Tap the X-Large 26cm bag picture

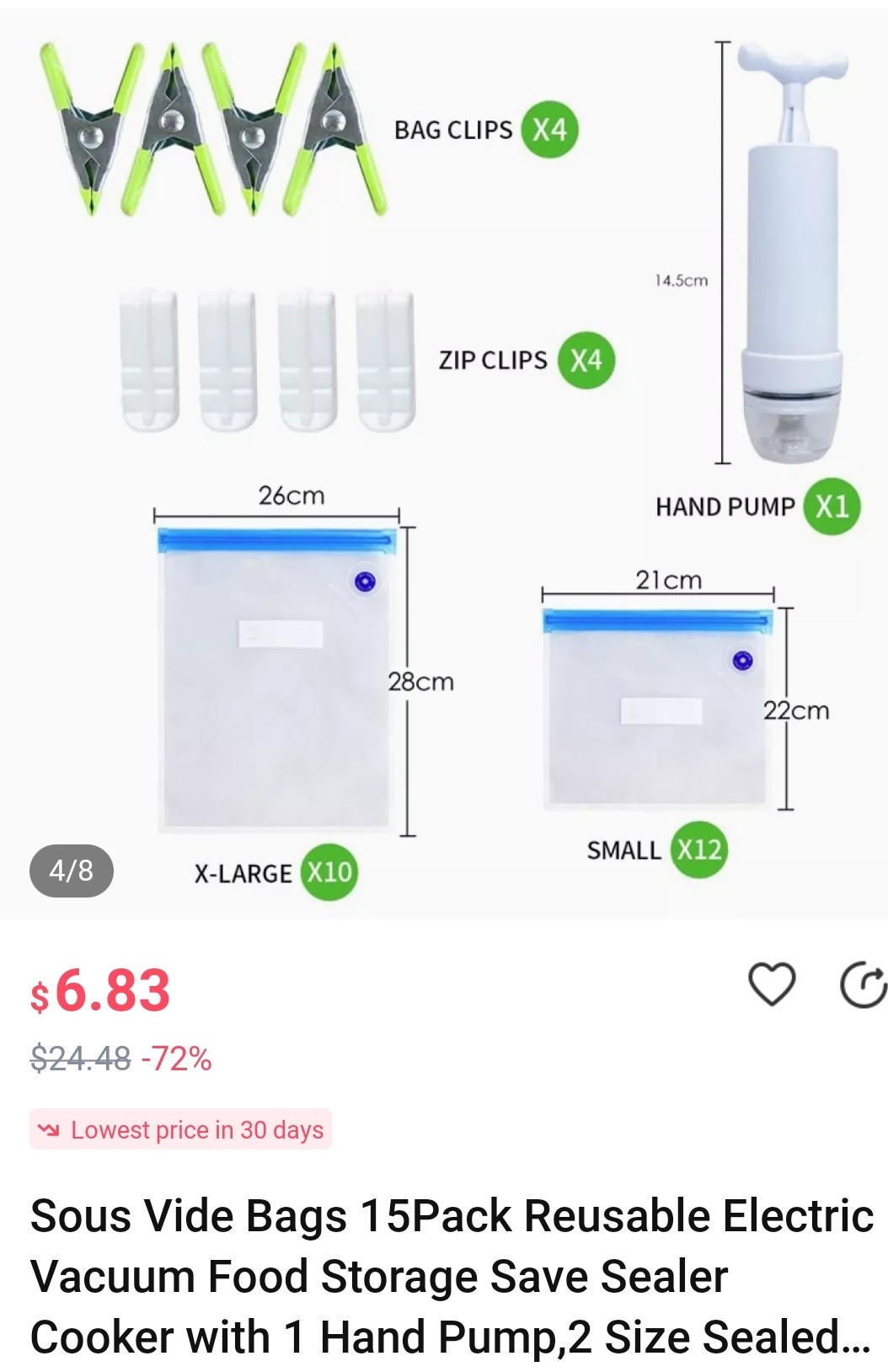coord(276,678)
